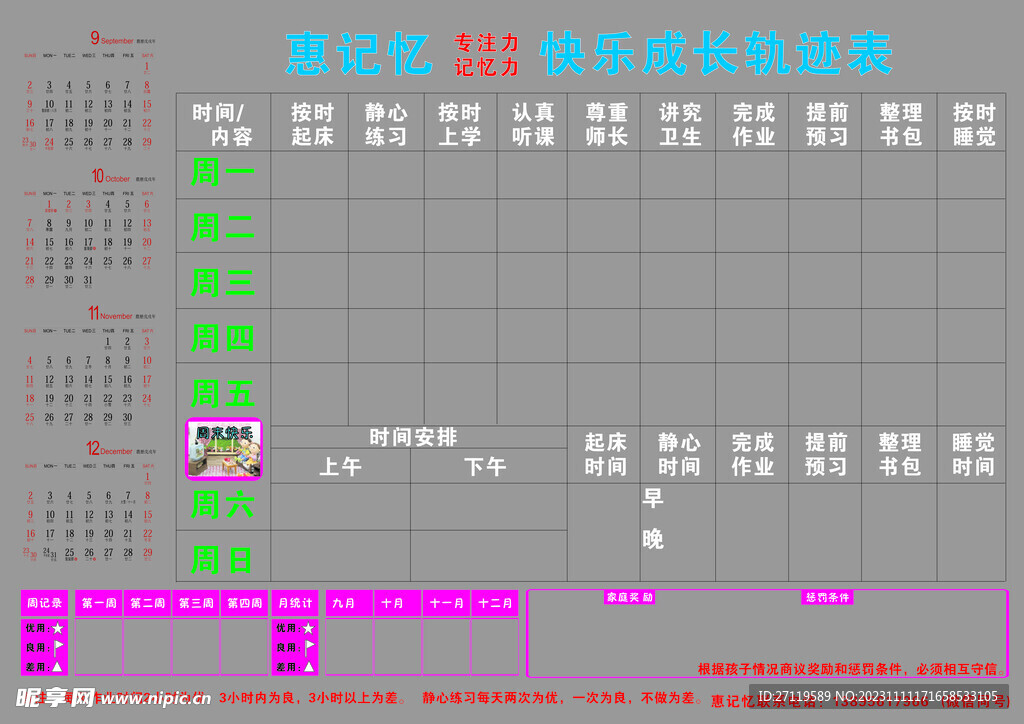
Task: Click the 静心练习 column header
Action: [386, 123]
